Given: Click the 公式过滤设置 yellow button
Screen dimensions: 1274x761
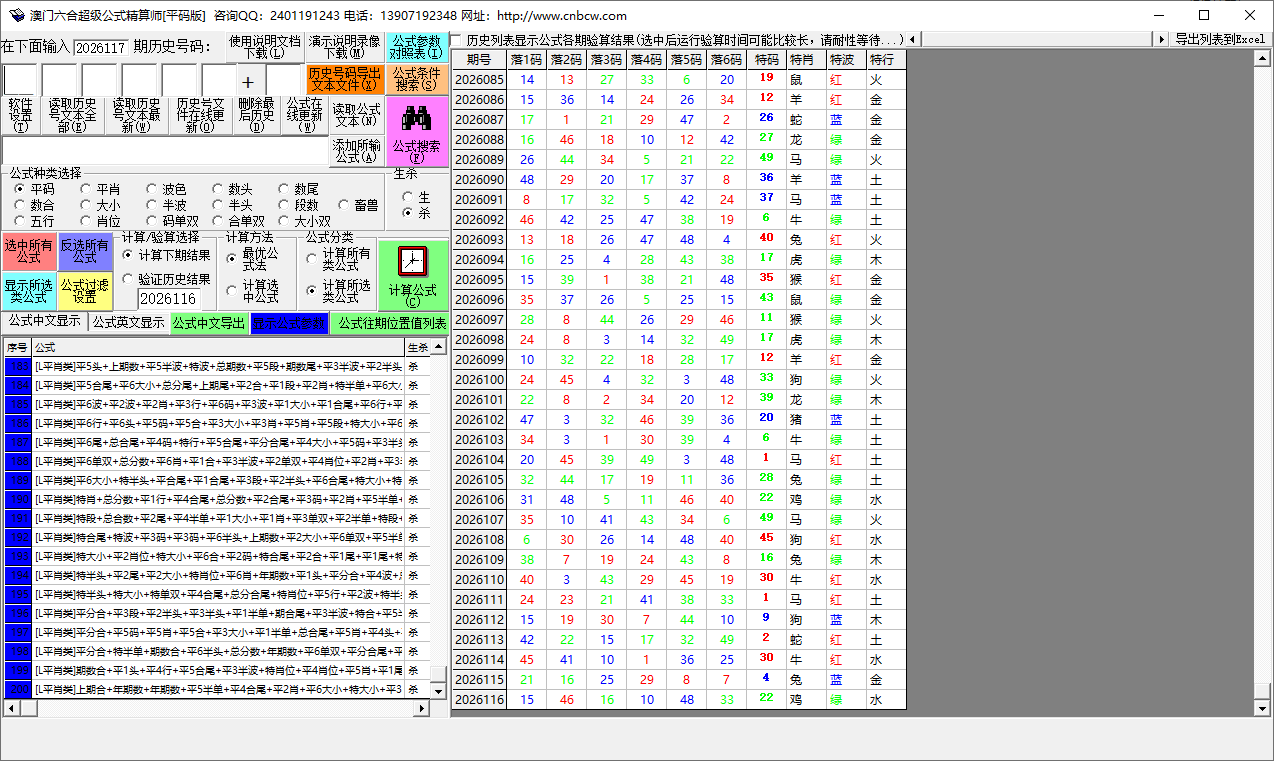Looking at the screenshot, I should pyautogui.click(x=85, y=291).
